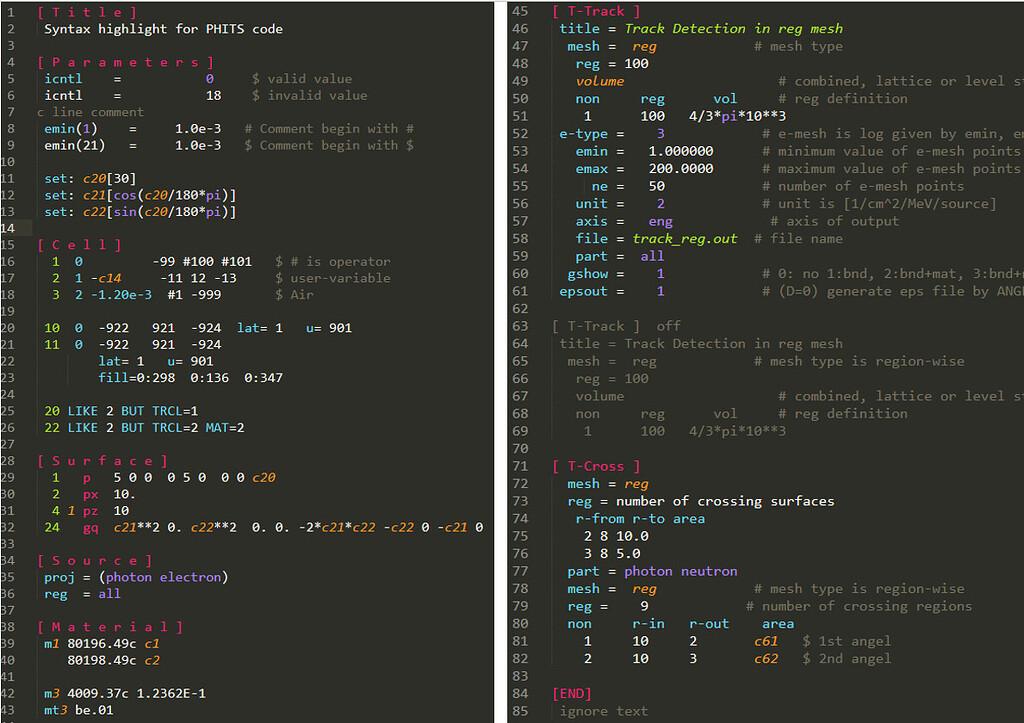Click the 'number of crossing surfaces' text
1024x723 pixels.
pyautogui.click(x=725, y=502)
